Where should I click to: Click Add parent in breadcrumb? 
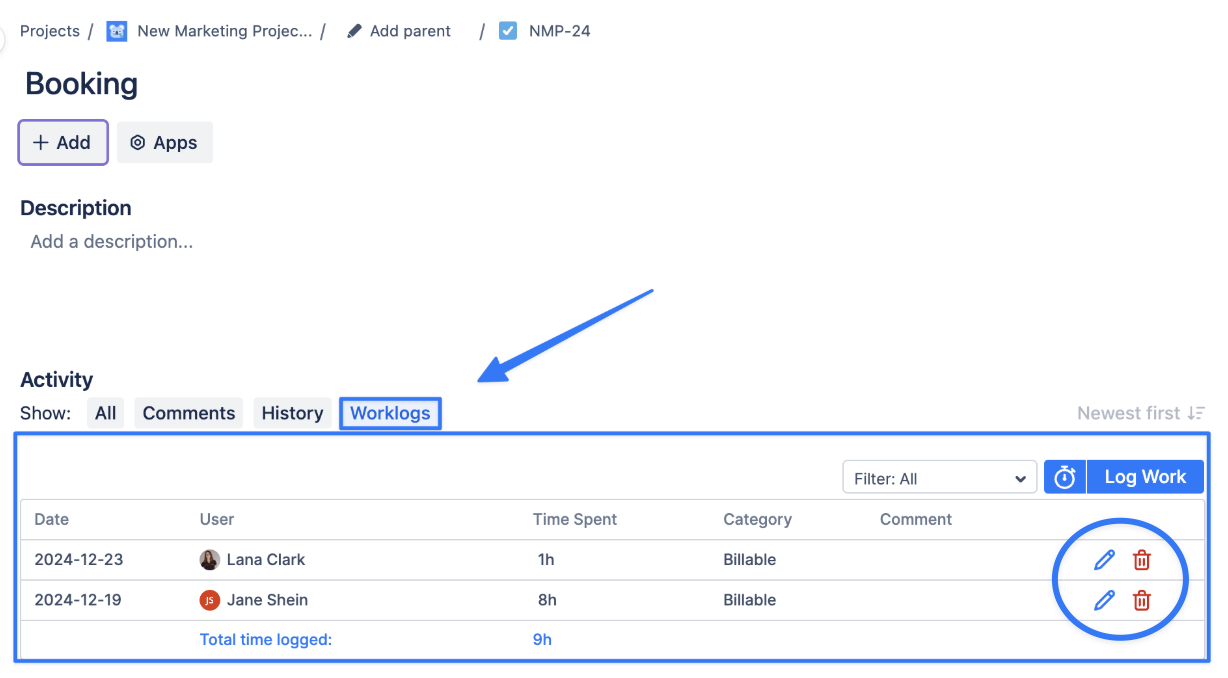(400, 31)
